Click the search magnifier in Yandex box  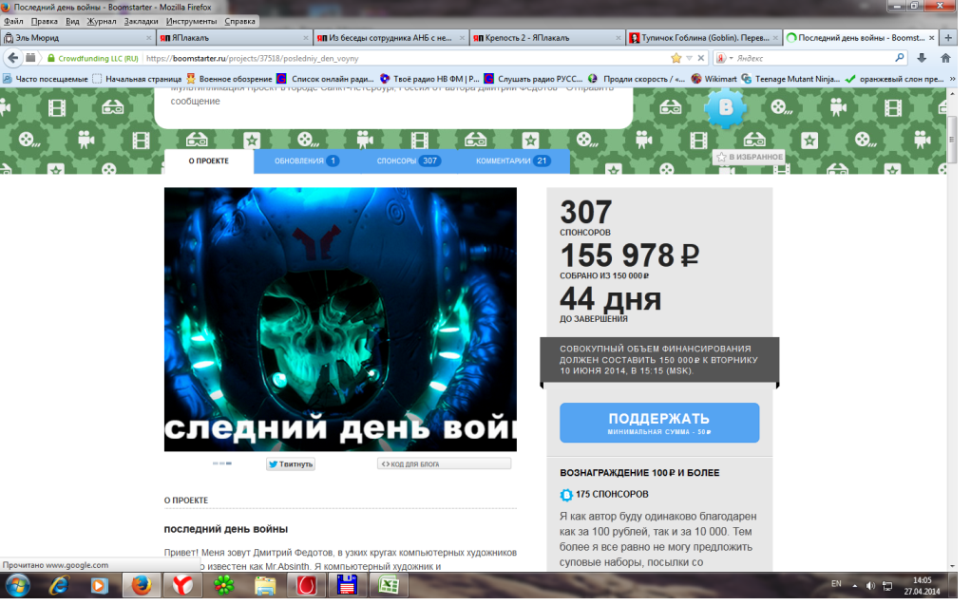click(899, 58)
